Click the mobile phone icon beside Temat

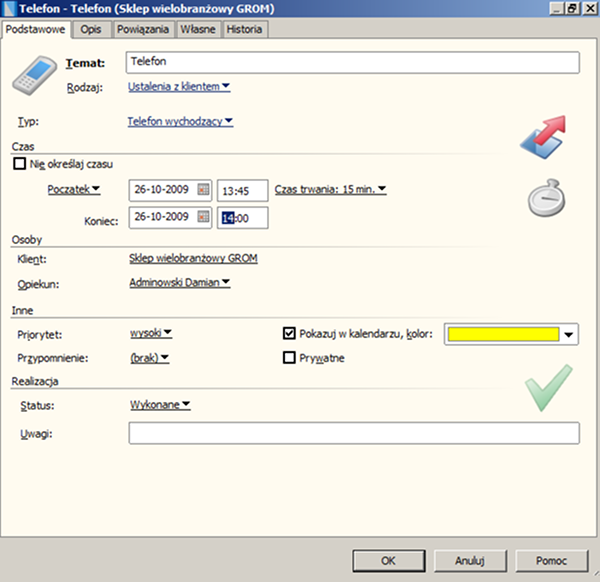(33, 74)
